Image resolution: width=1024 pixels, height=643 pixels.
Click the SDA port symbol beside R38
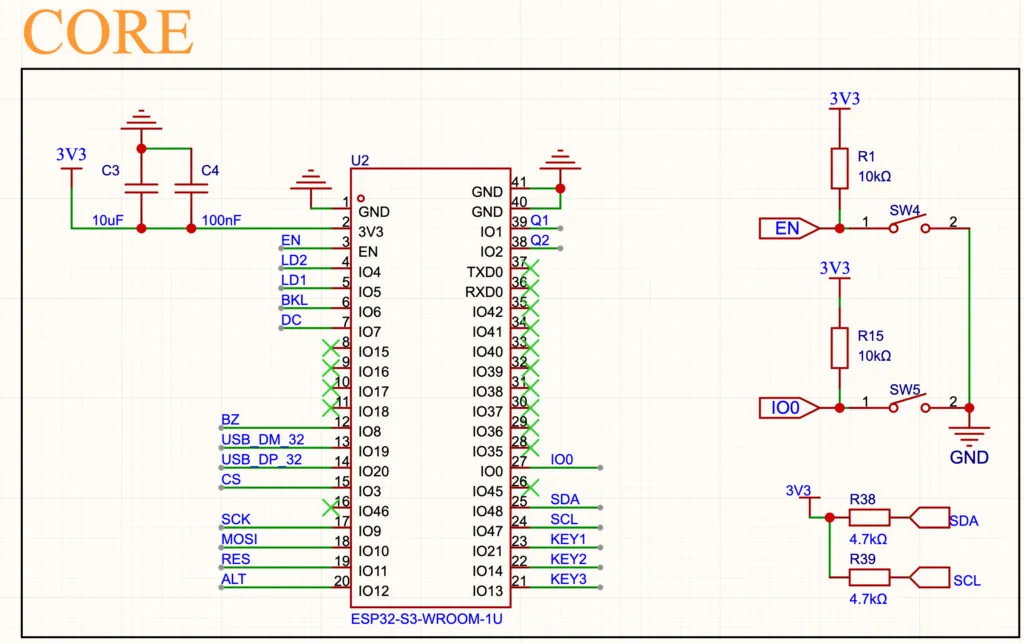click(929, 518)
